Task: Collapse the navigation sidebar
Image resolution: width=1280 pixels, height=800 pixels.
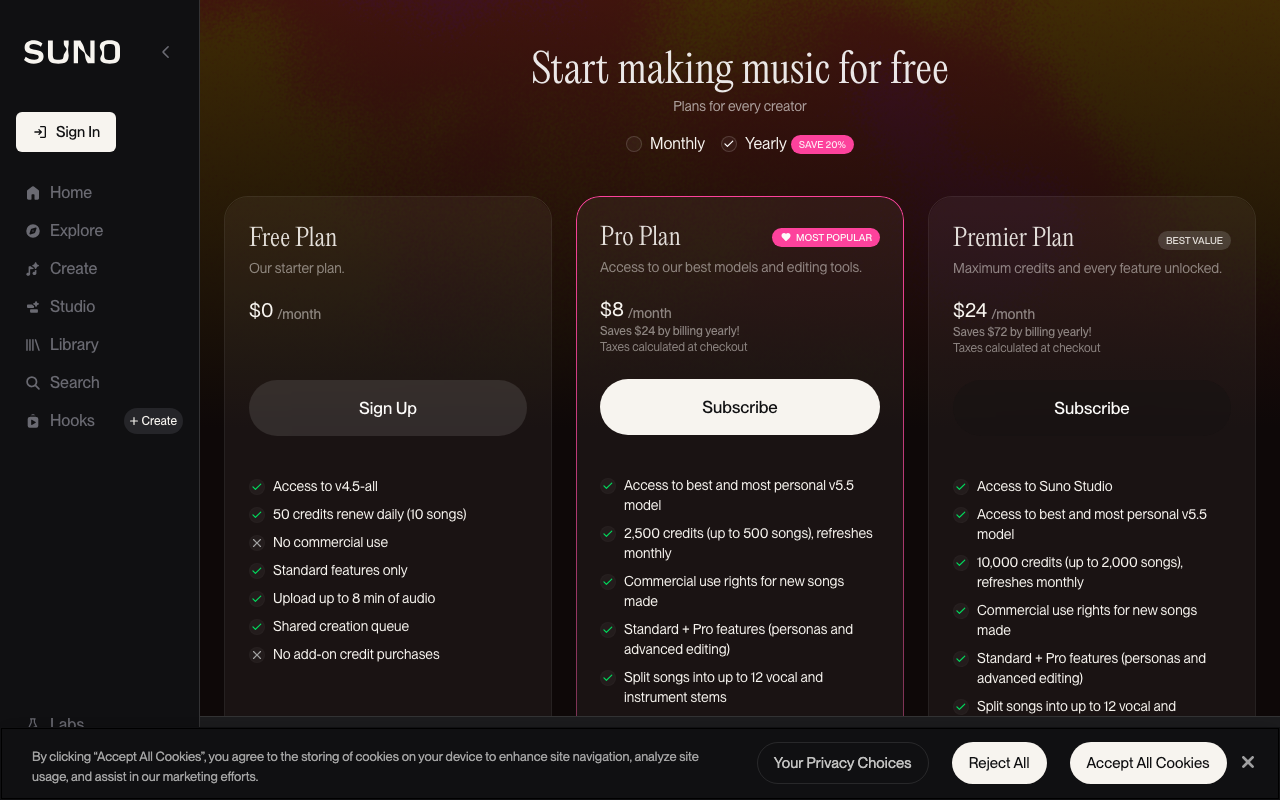Action: click(165, 52)
